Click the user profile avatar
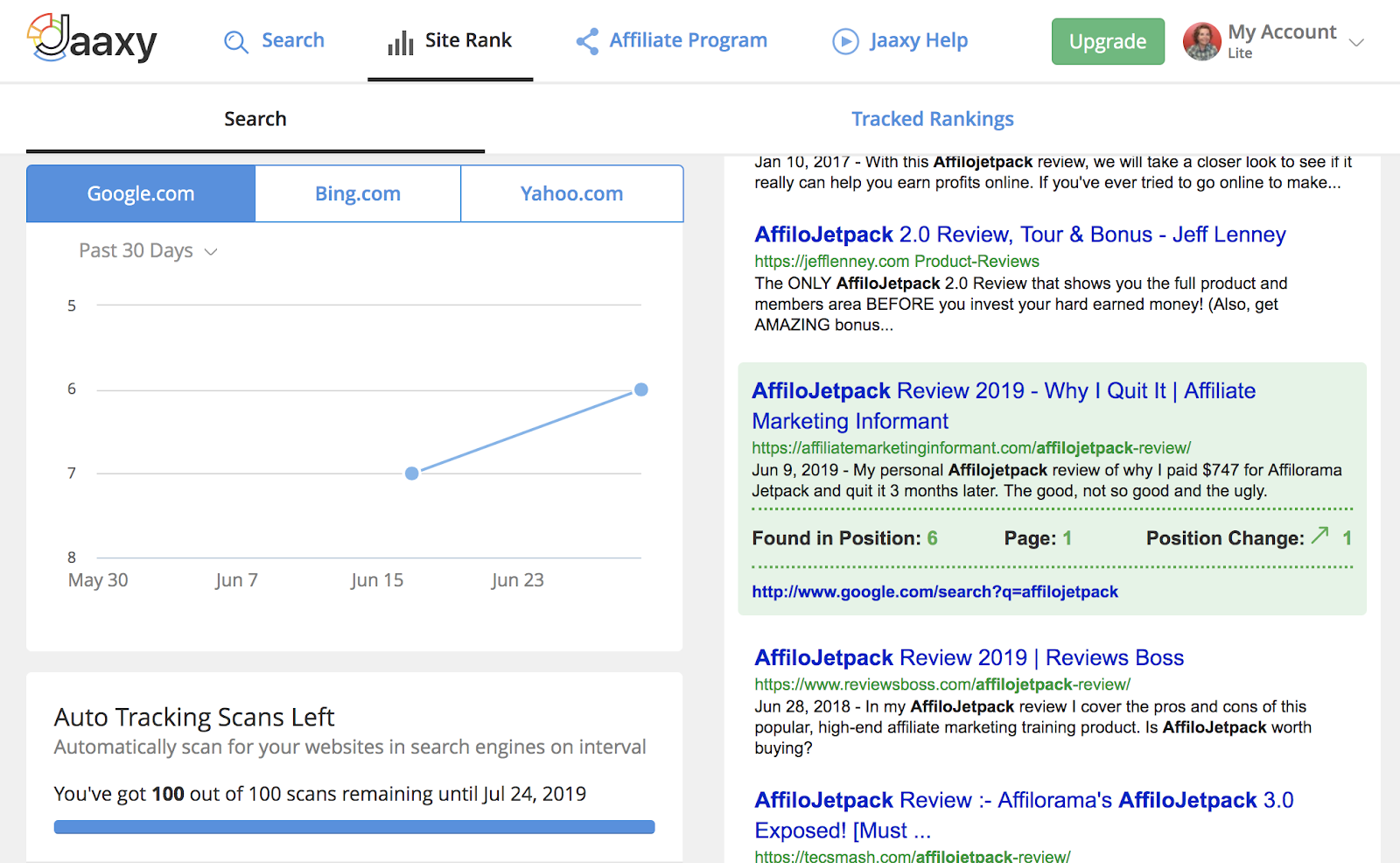Screen dimensions: 1400x863 [x=1201, y=41]
